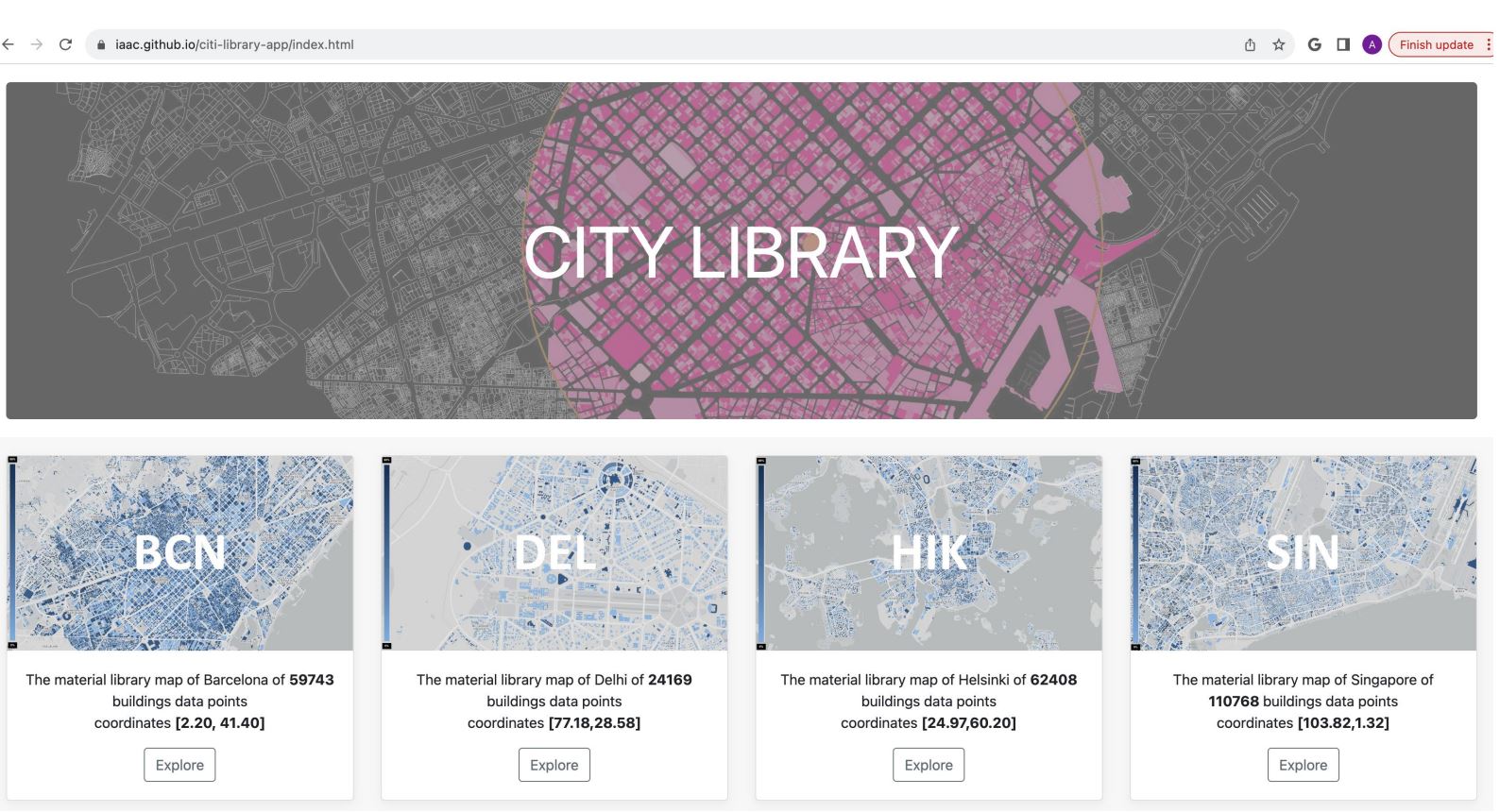Explore the Delhi material library map

pos(554,765)
